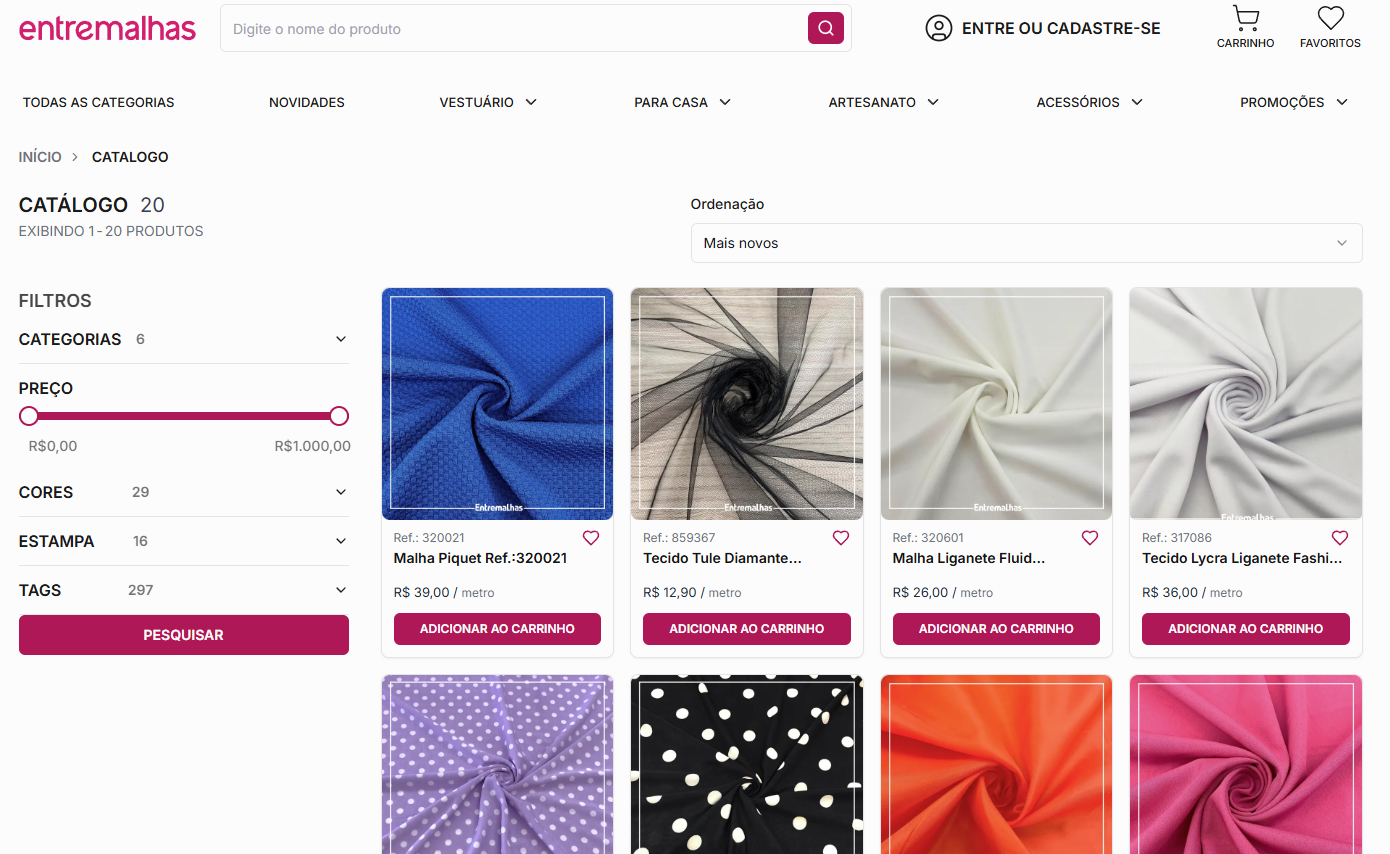Screen dimensions: 1390x854
Task: Add Malha Liganete Fluid to cart
Action: 996,629
